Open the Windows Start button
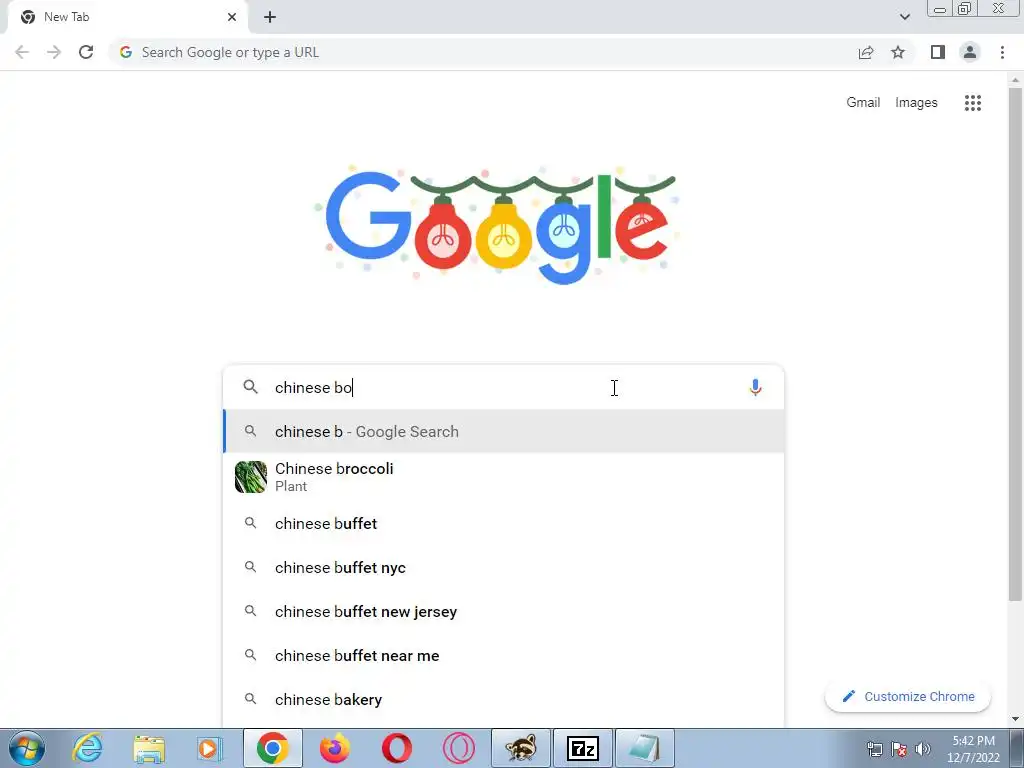 27,748
